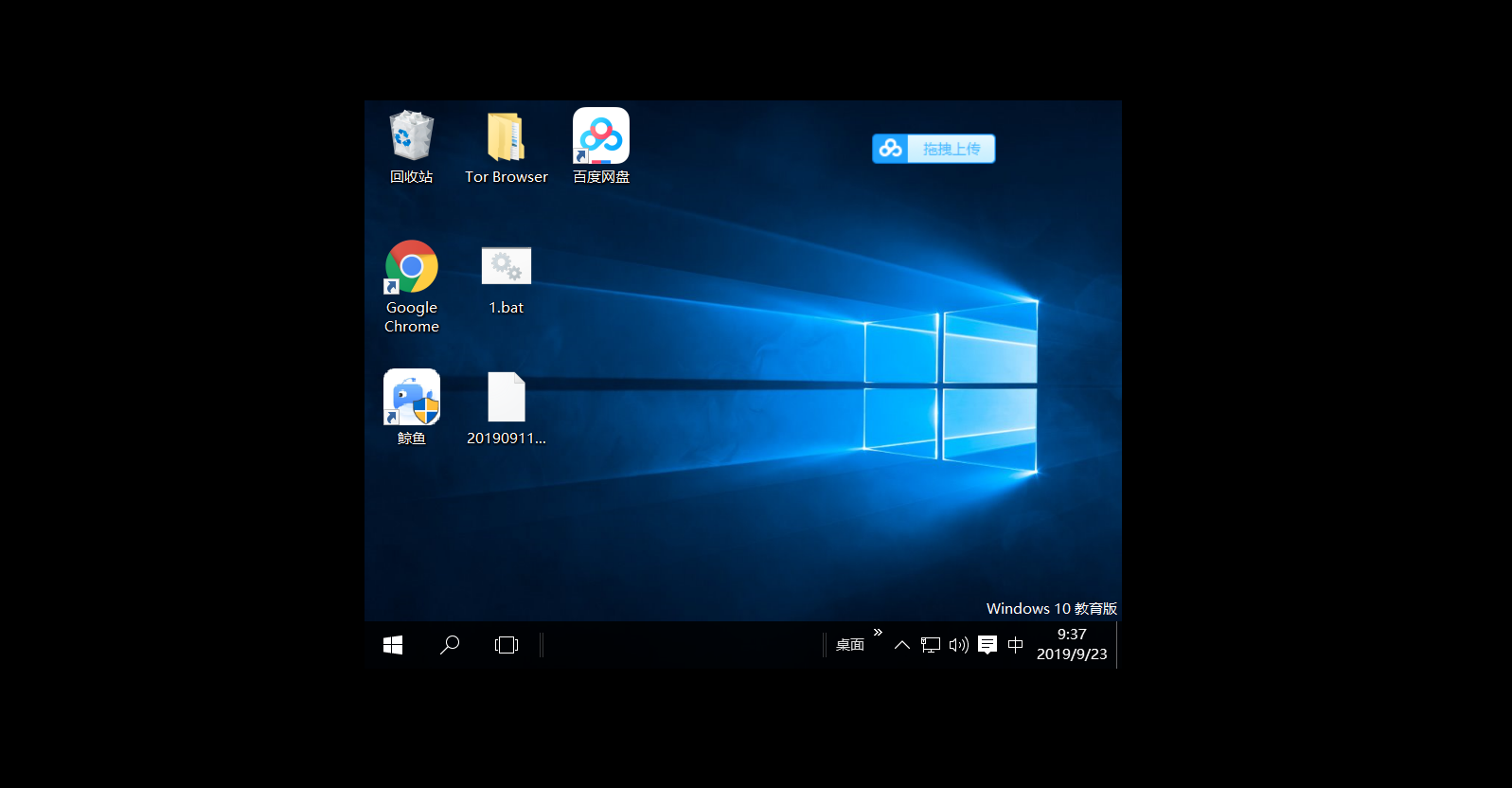Select the 1.bat batch file icon
Screen dimensions: 1512x788
pyautogui.click(x=507, y=279)
